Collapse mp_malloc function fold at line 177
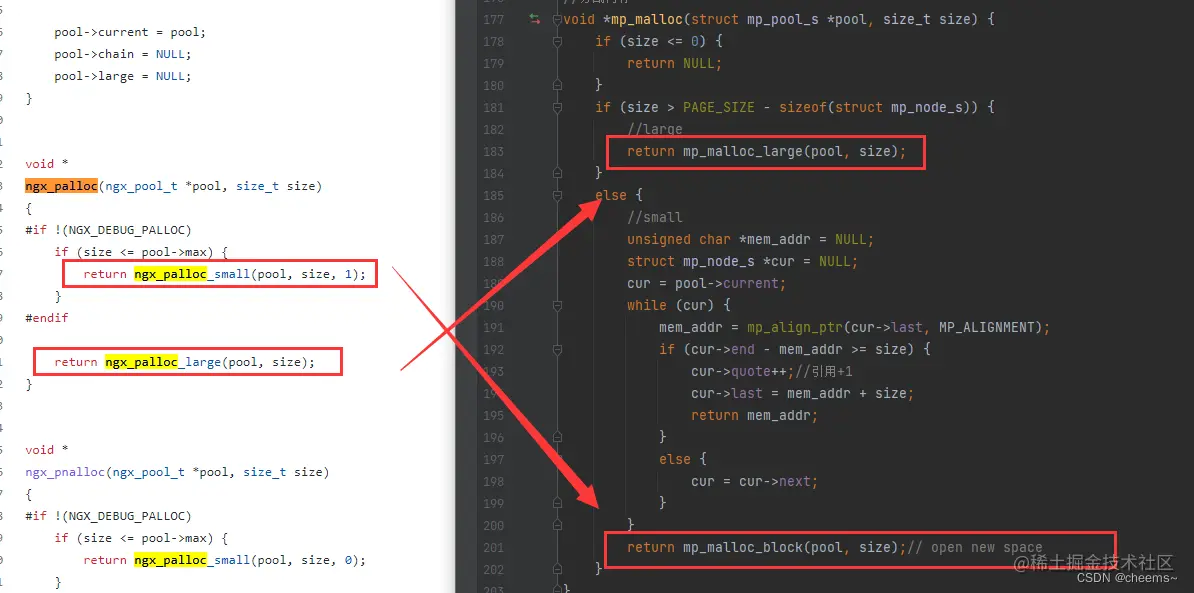Viewport: 1194px width, 593px height. (x=557, y=19)
